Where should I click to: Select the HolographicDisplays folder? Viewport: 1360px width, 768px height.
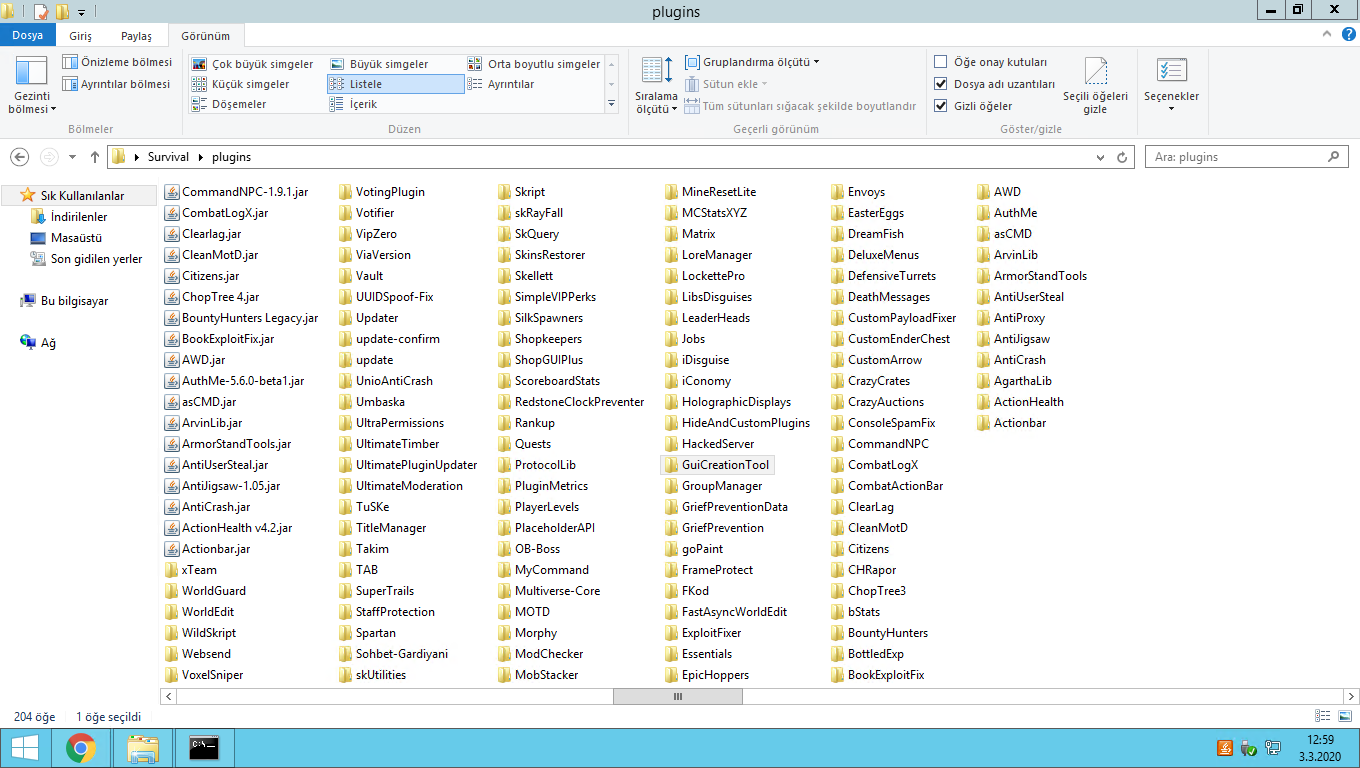coord(728,402)
